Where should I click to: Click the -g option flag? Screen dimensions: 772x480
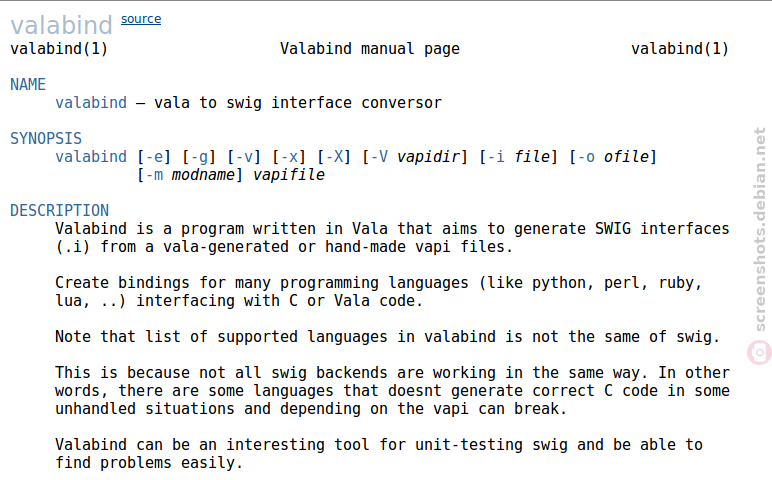click(199, 157)
